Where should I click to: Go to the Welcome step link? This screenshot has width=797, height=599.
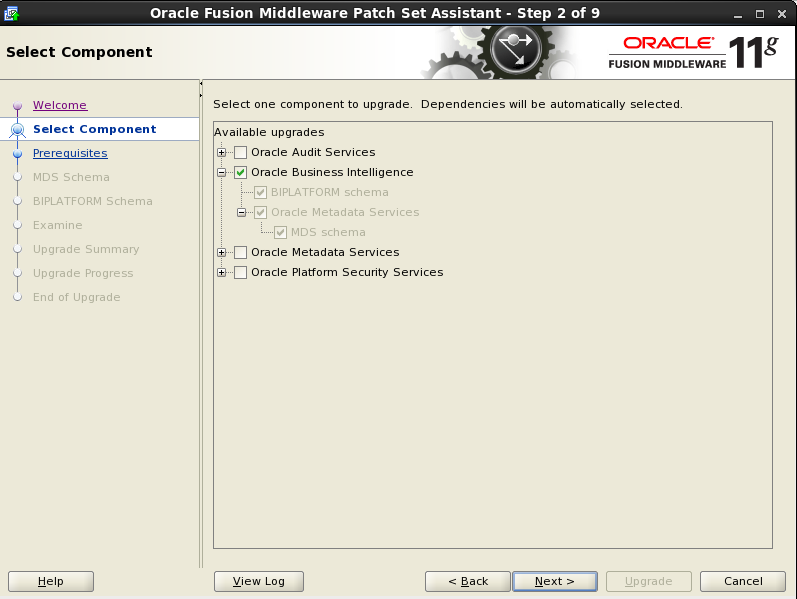(x=60, y=105)
